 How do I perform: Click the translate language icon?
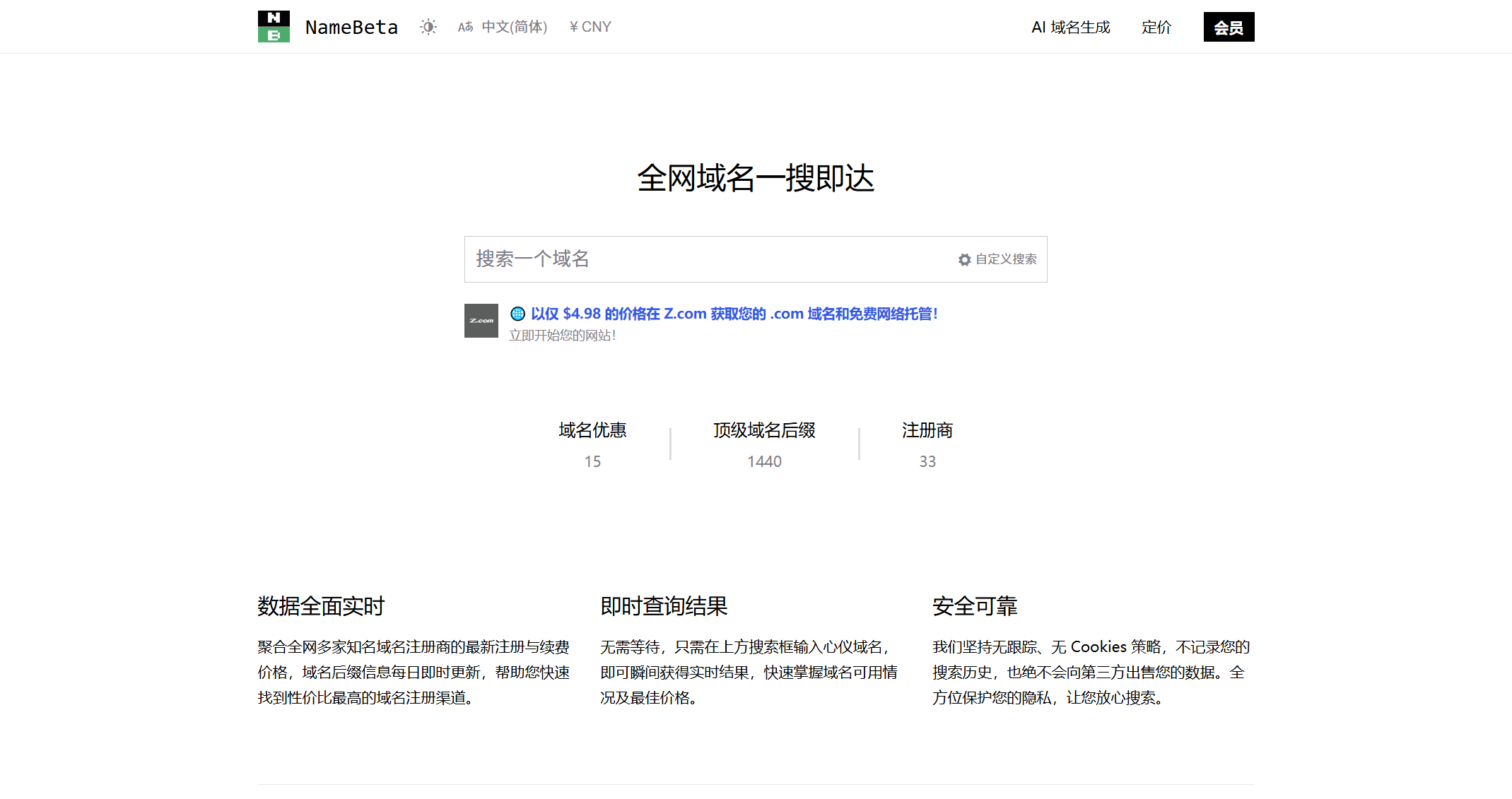coord(465,27)
